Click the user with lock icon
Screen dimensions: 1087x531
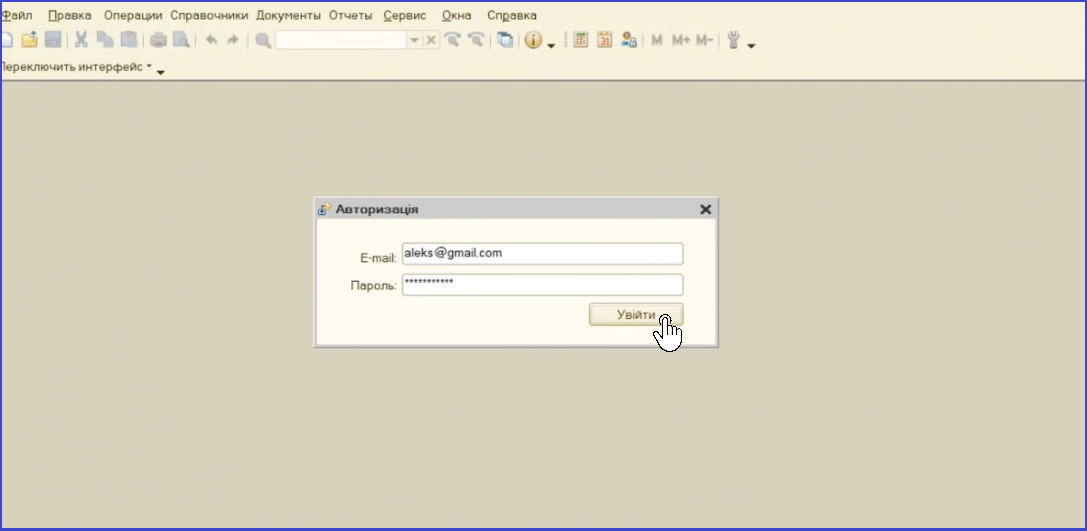pos(629,40)
